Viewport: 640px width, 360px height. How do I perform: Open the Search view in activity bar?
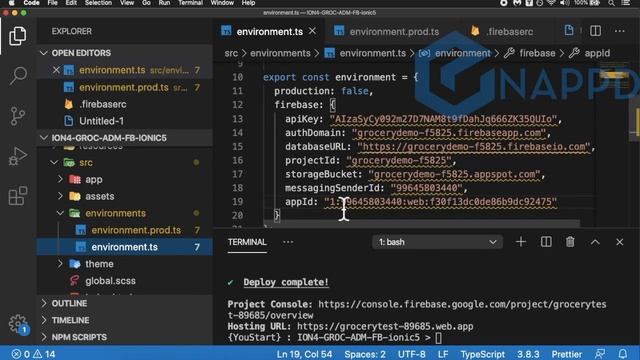click(x=18, y=76)
